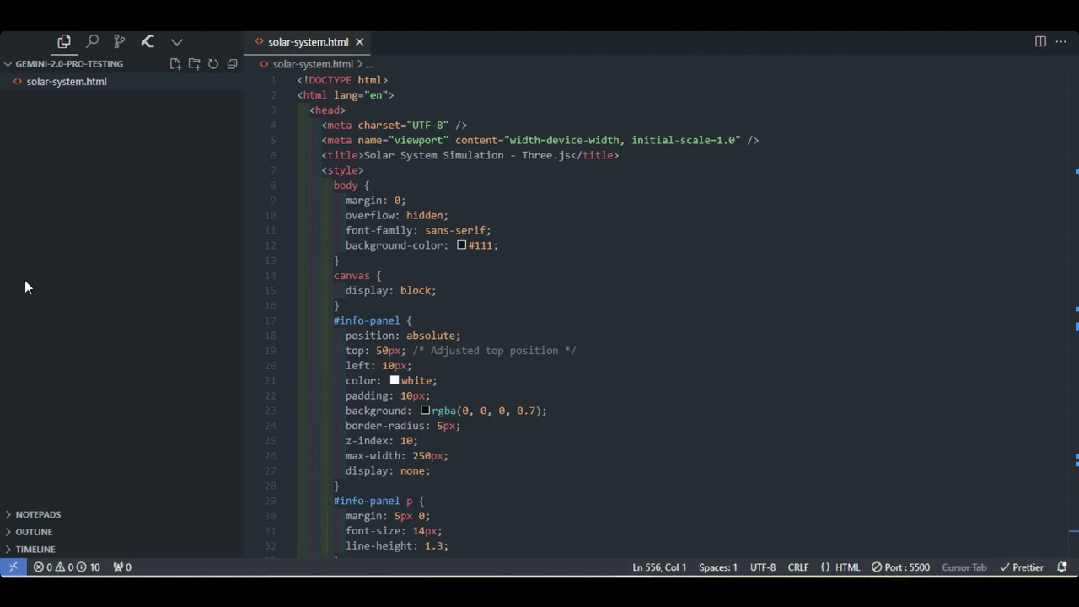Toggle the Cursor Tab status item
This screenshot has height=607, width=1079.
point(963,567)
